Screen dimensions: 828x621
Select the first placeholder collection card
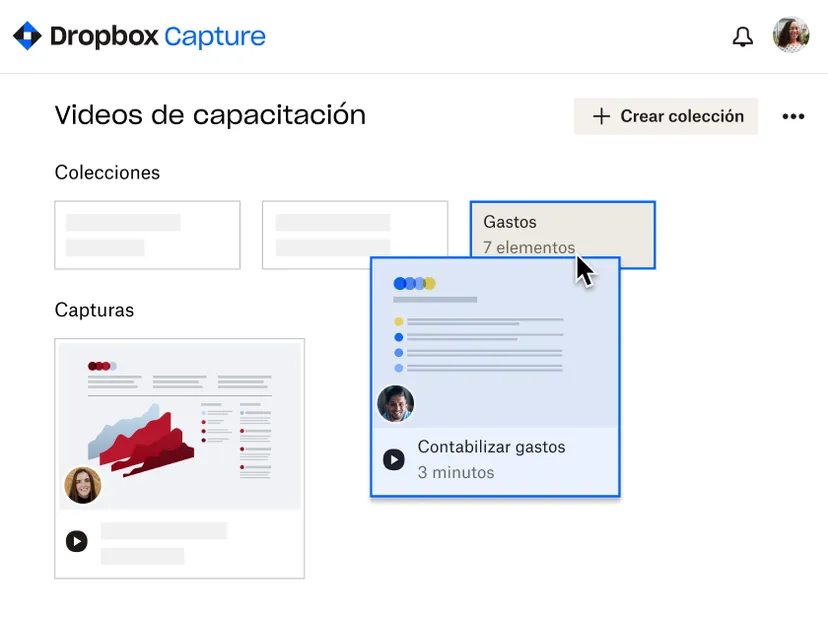tap(147, 235)
